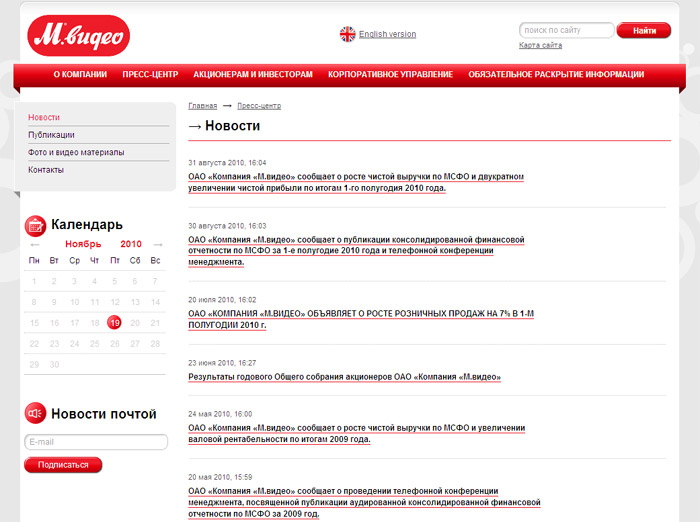Click the news-by-mail megaphone icon
Screen dimensions: 700x522
pos(35,413)
